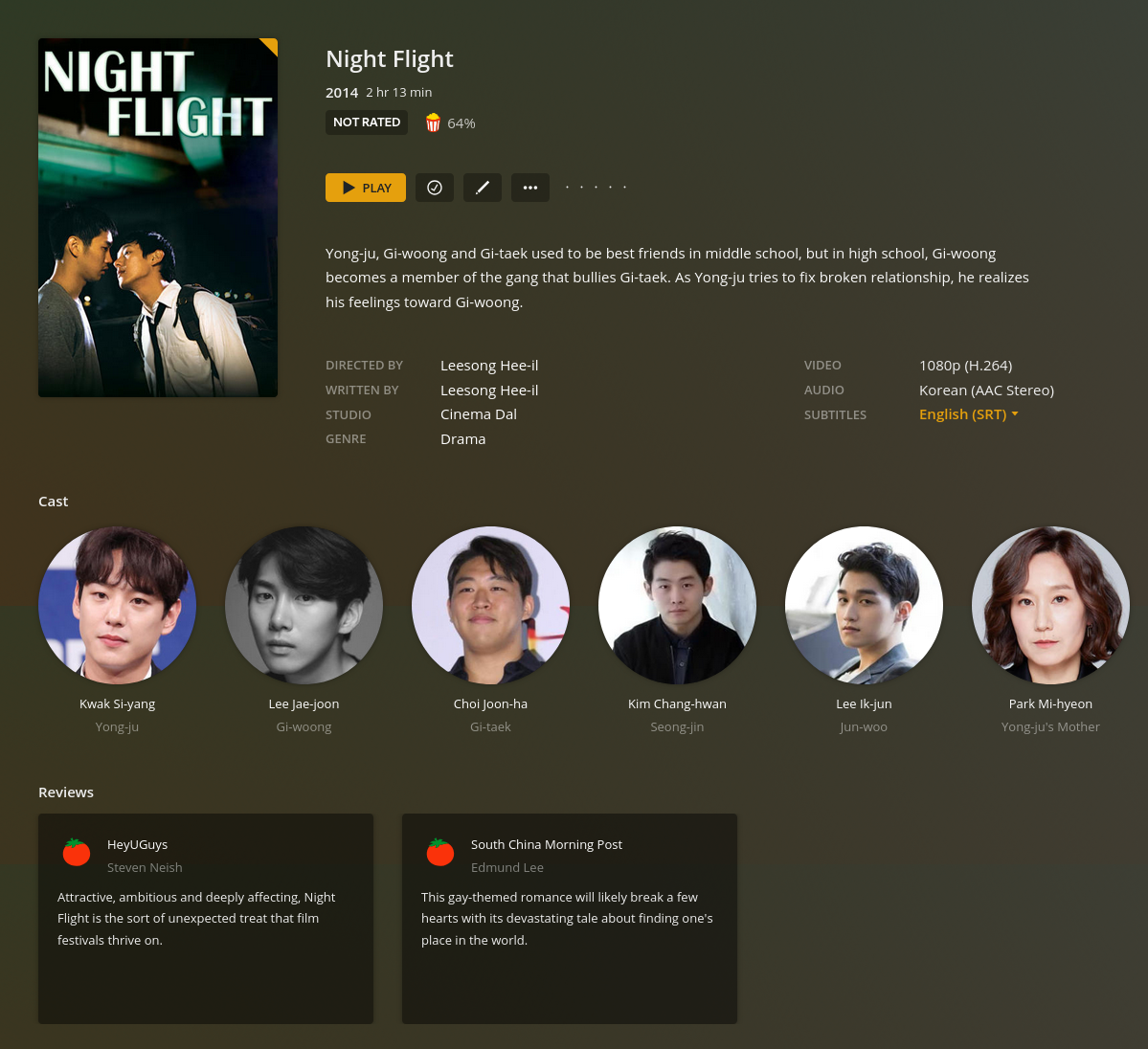
Task: Click the HeyUGuys review tomato icon
Action: 77,853
